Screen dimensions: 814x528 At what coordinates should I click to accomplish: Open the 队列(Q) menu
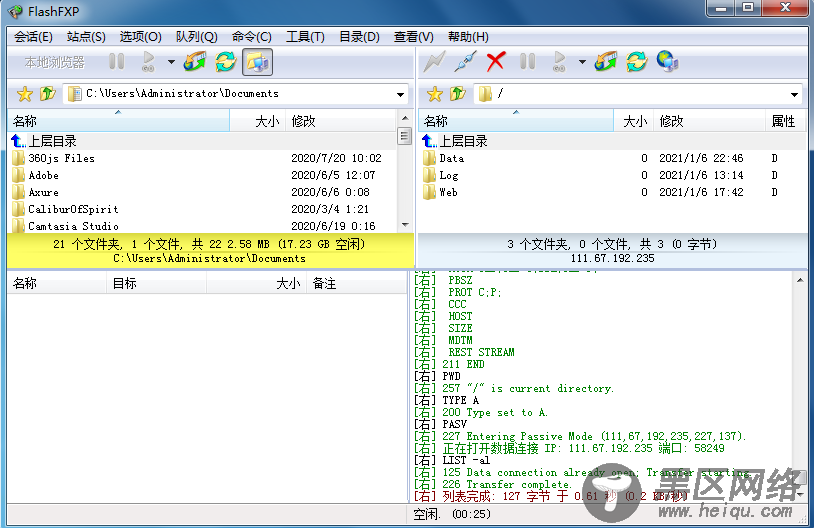196,37
